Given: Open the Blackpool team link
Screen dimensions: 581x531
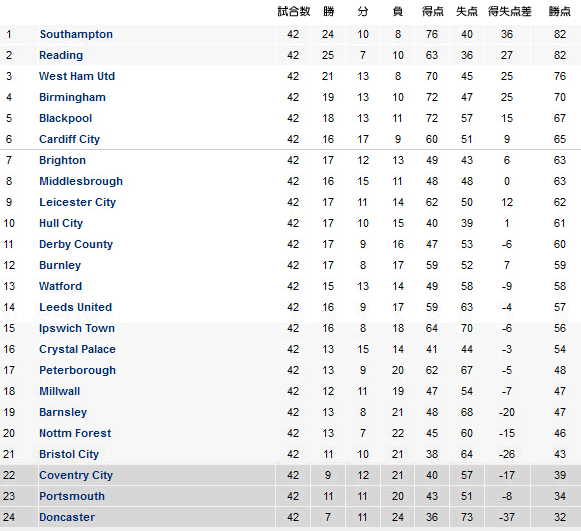Looking at the screenshot, I should [x=66, y=118].
